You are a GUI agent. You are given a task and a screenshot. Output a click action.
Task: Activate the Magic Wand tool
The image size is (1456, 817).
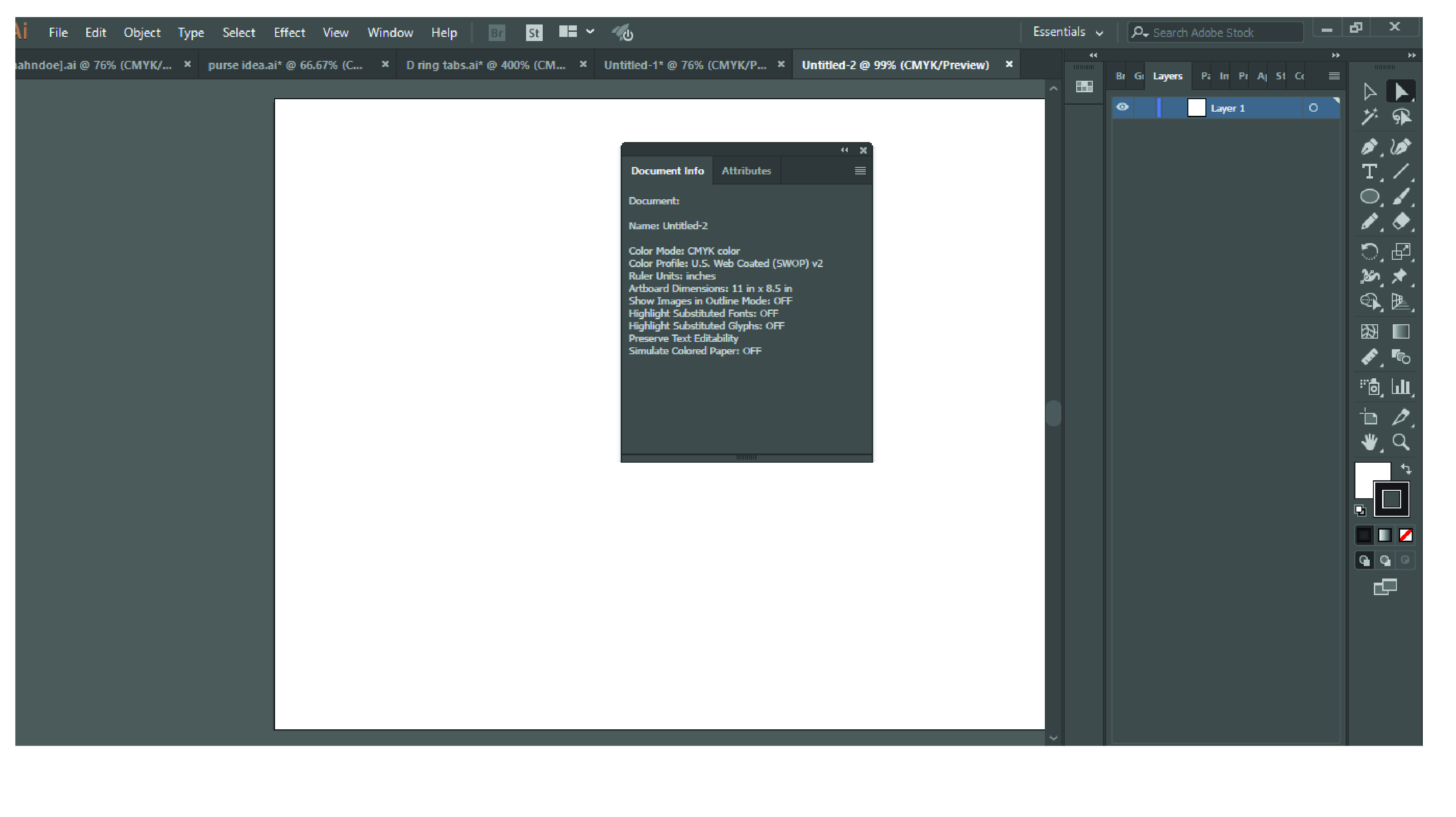click(x=1370, y=117)
